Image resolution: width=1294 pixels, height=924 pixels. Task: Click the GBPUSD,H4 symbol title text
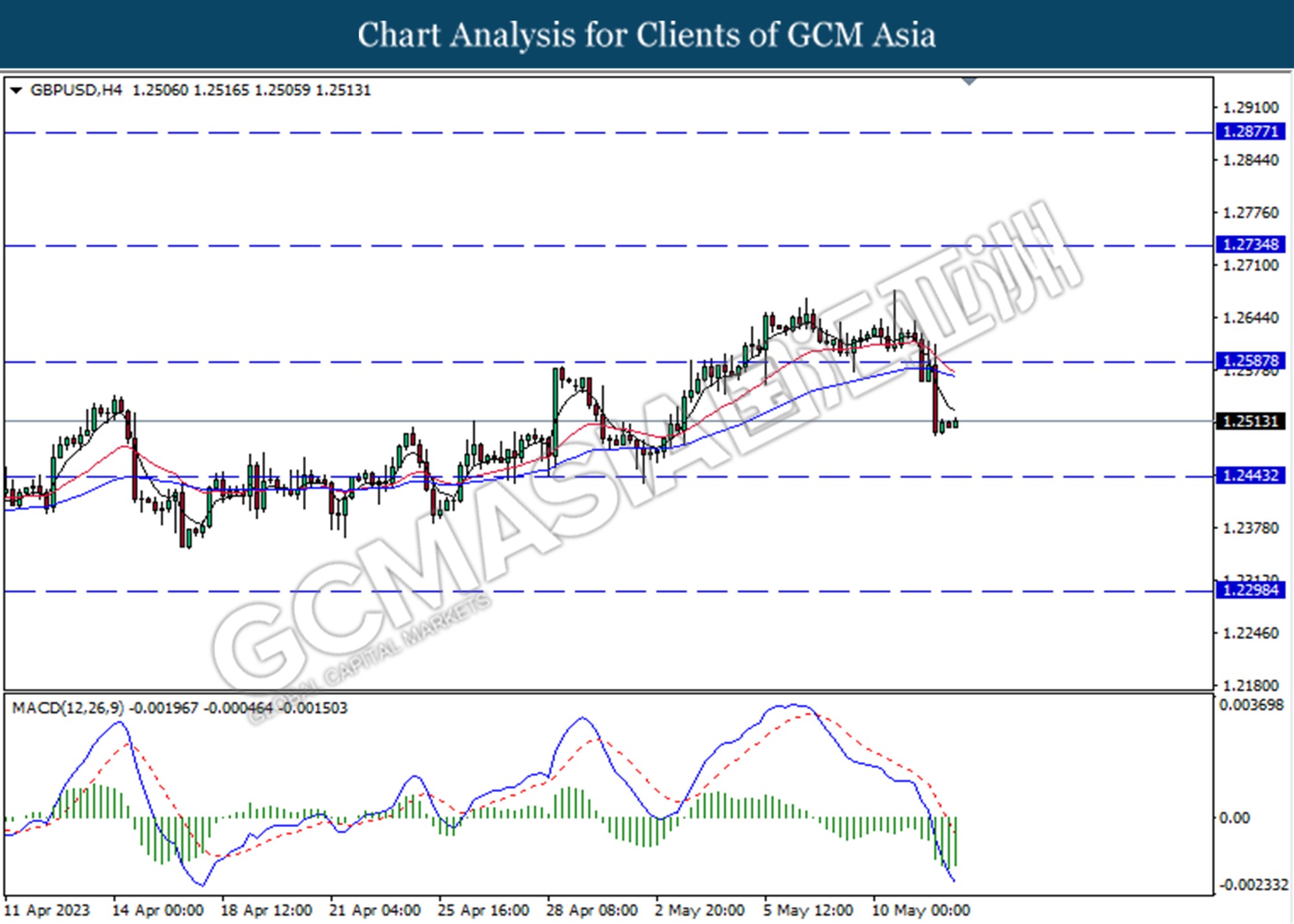(x=76, y=90)
